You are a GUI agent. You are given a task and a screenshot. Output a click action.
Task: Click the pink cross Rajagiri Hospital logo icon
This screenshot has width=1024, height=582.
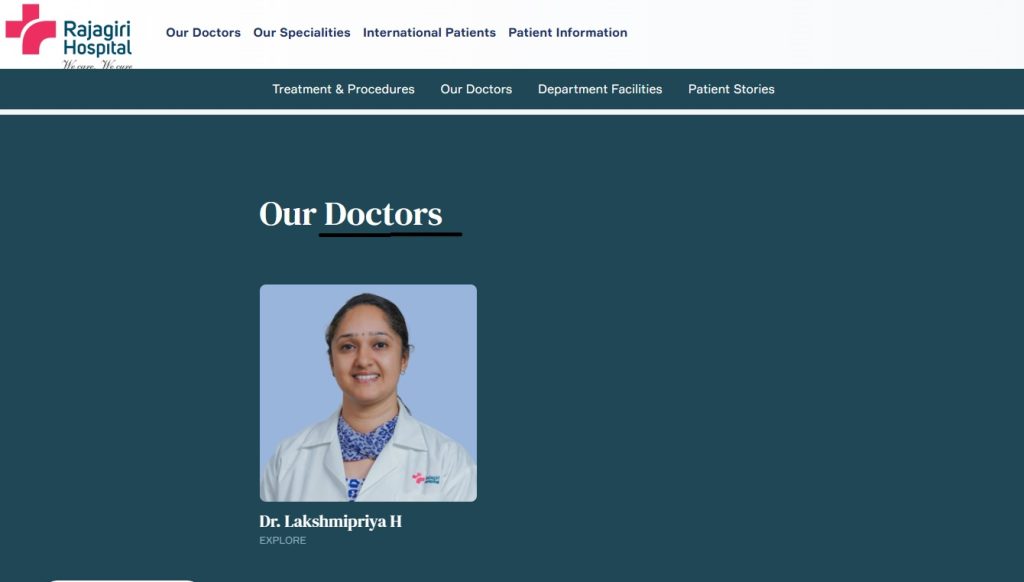pyautogui.click(x=31, y=29)
